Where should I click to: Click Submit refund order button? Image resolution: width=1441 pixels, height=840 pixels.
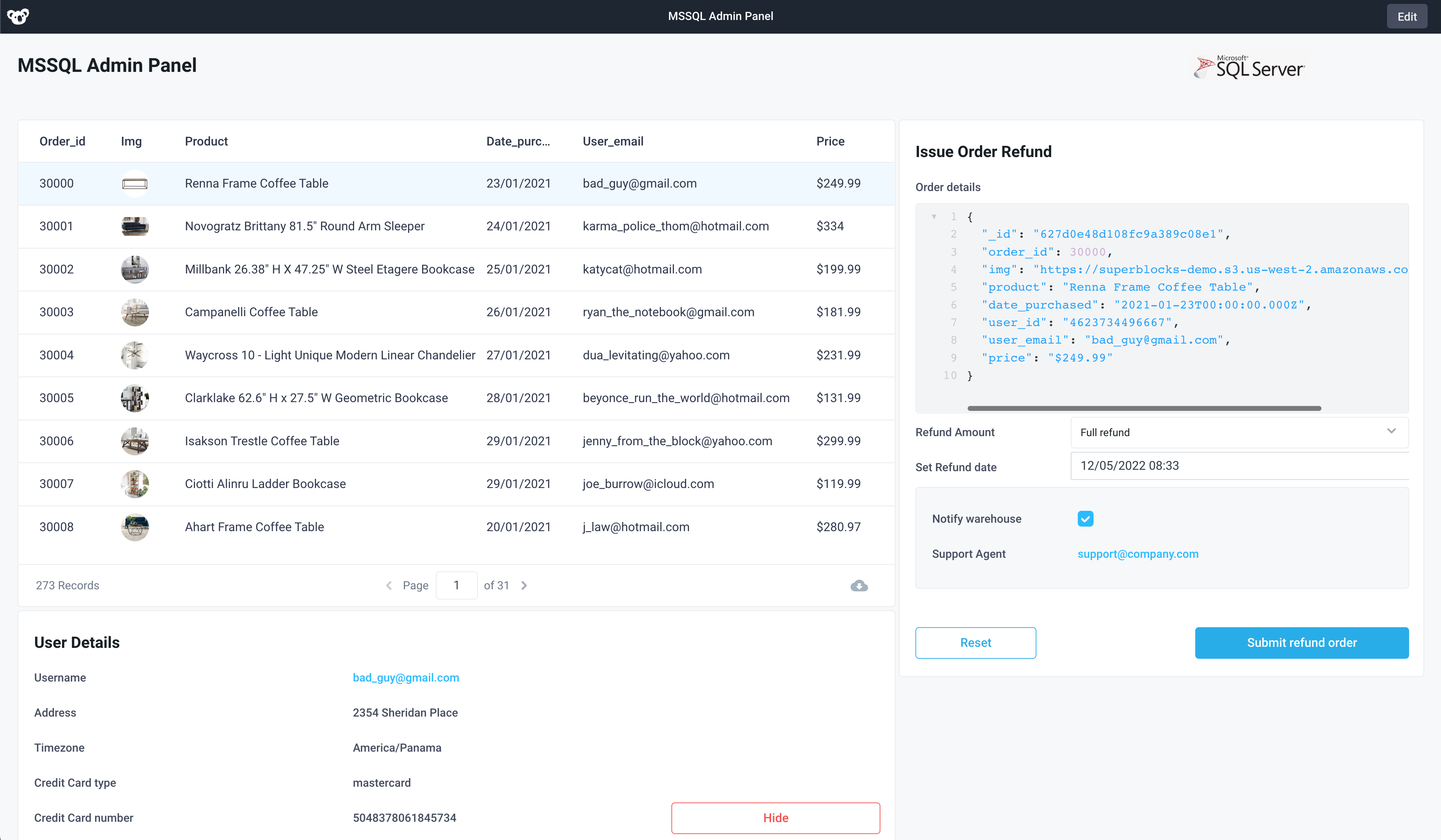[1301, 643]
